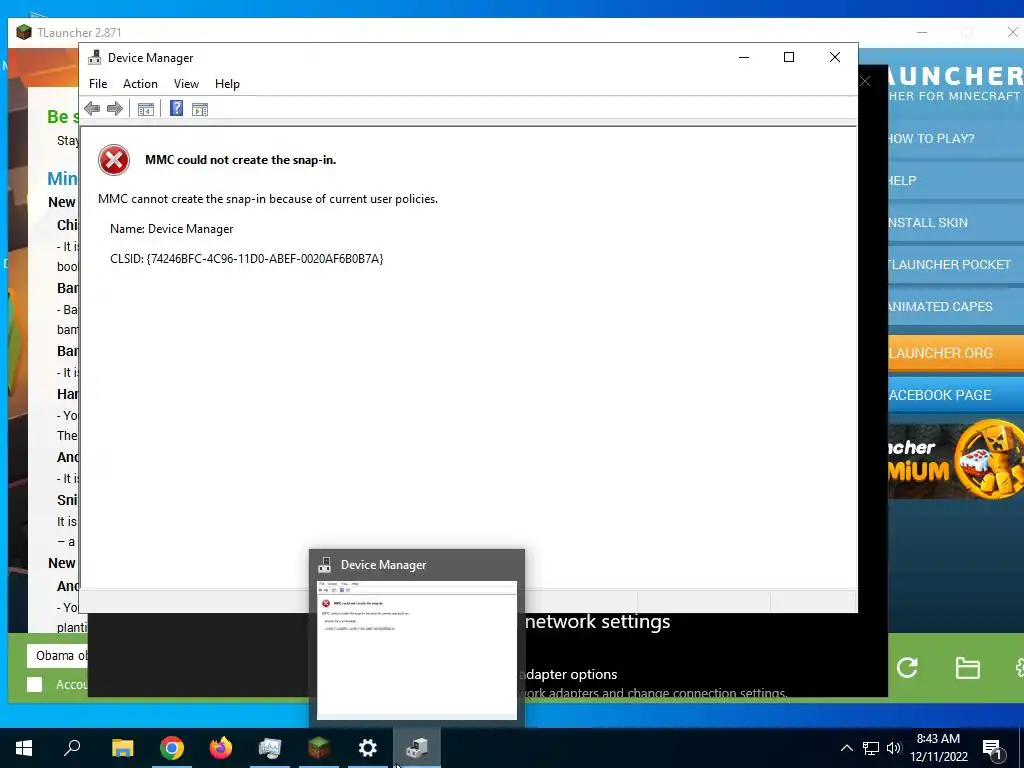
Task: Open the Help menu in Device Manager
Action: click(227, 84)
